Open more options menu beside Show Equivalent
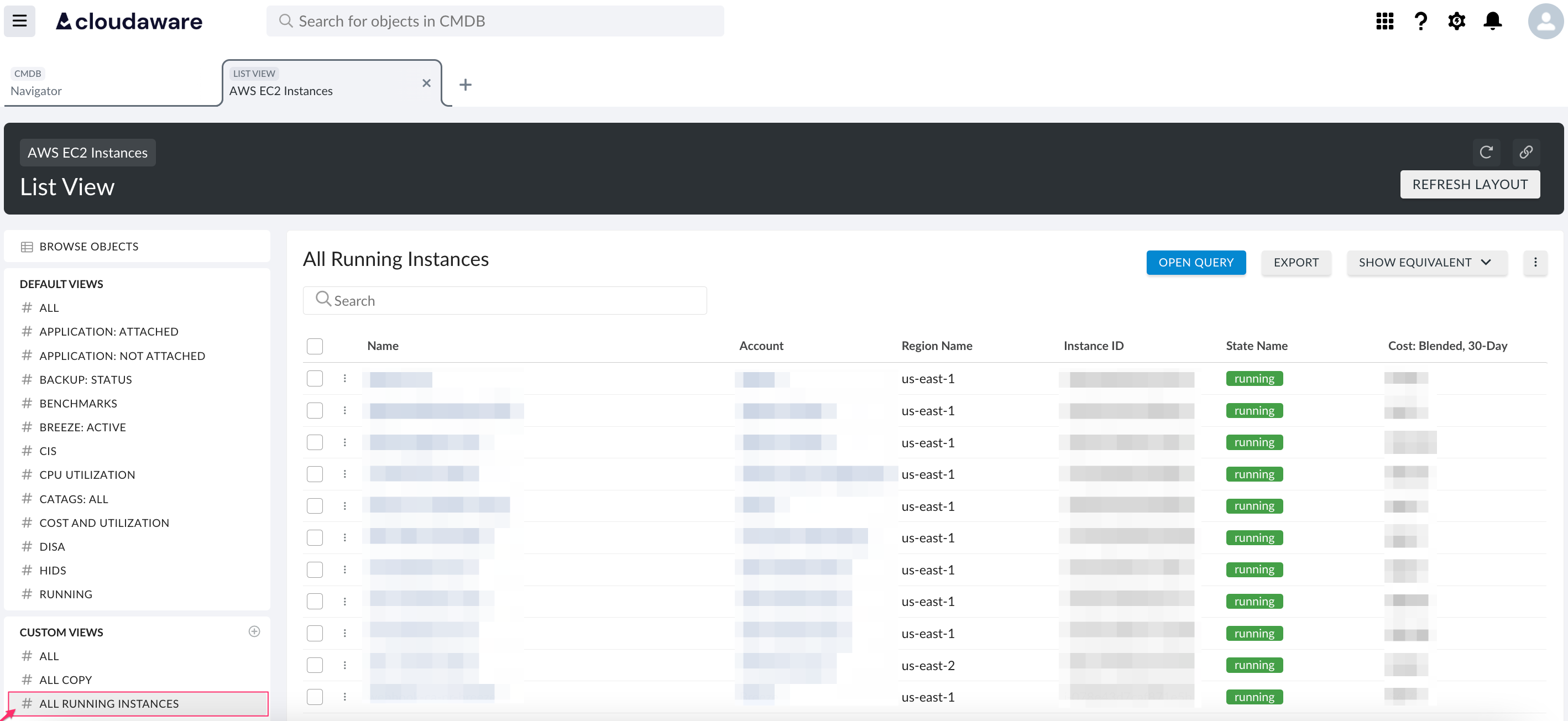 point(1535,263)
